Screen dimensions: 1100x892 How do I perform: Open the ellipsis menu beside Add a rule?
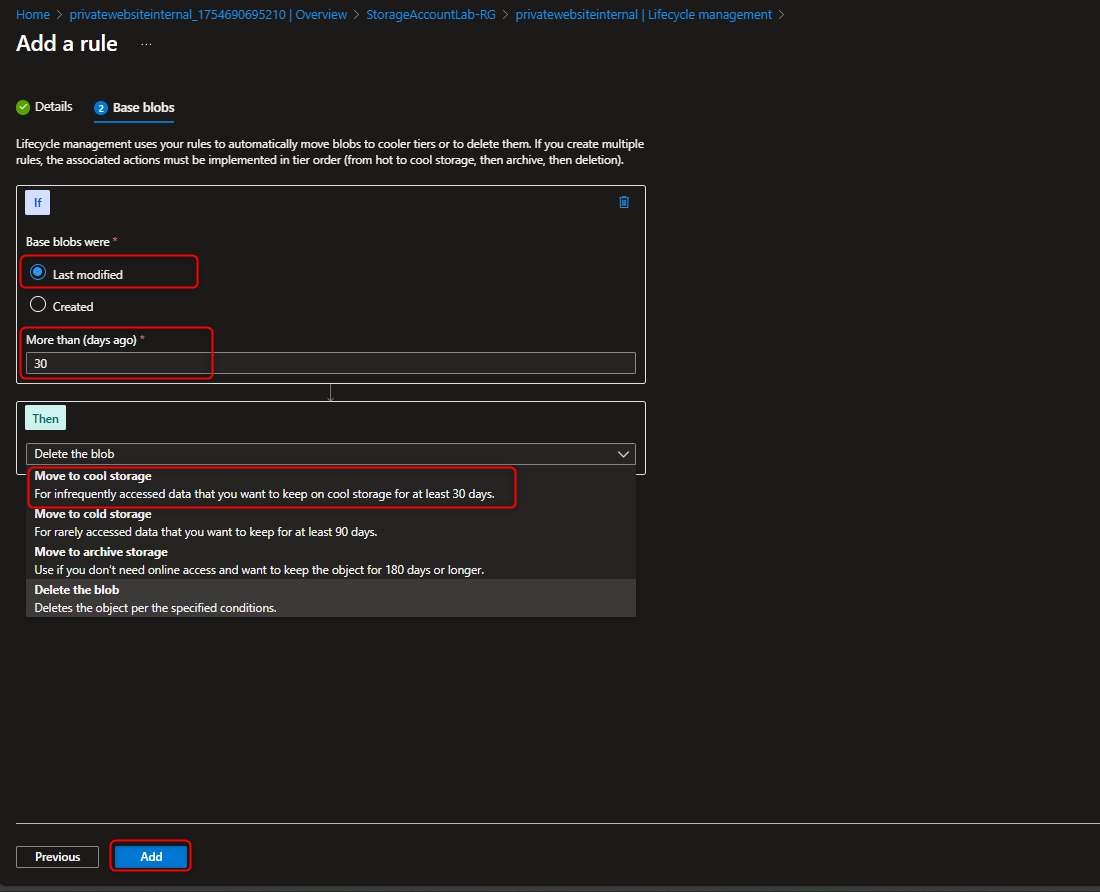(146, 44)
